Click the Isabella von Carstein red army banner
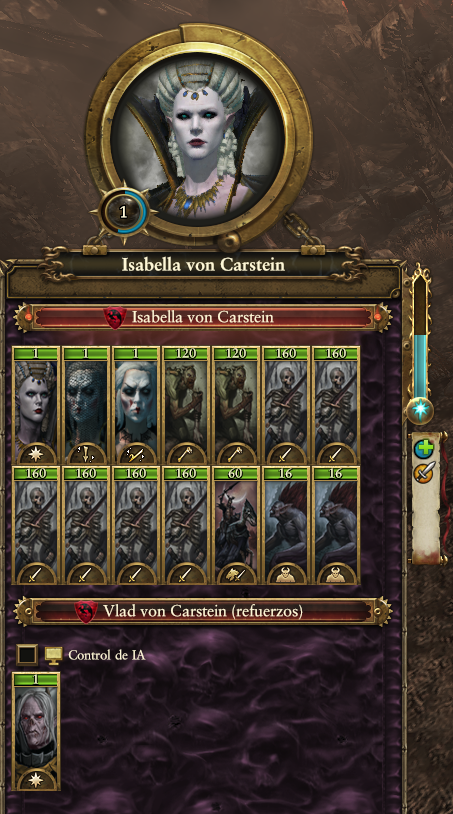 click(x=202, y=317)
